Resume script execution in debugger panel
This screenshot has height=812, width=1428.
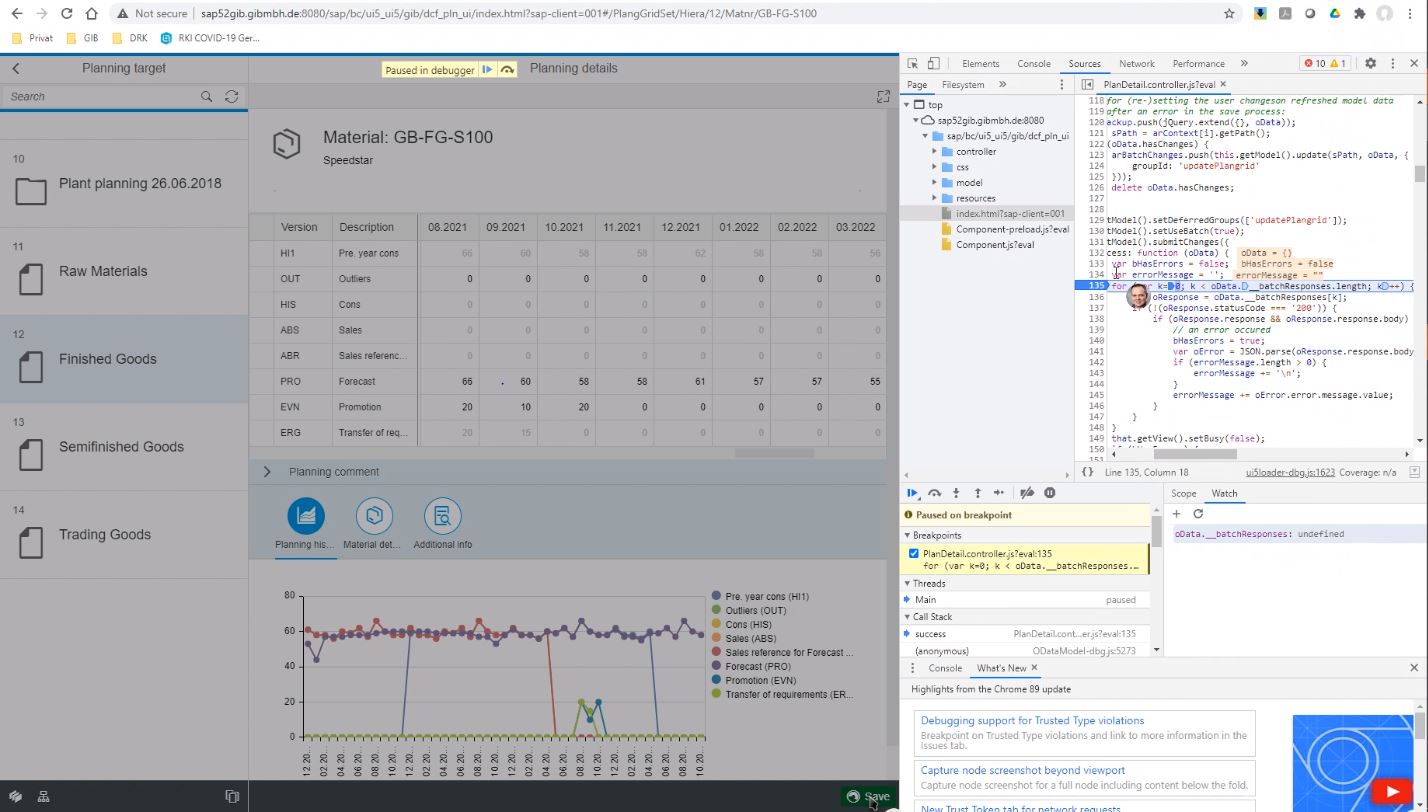coord(912,493)
